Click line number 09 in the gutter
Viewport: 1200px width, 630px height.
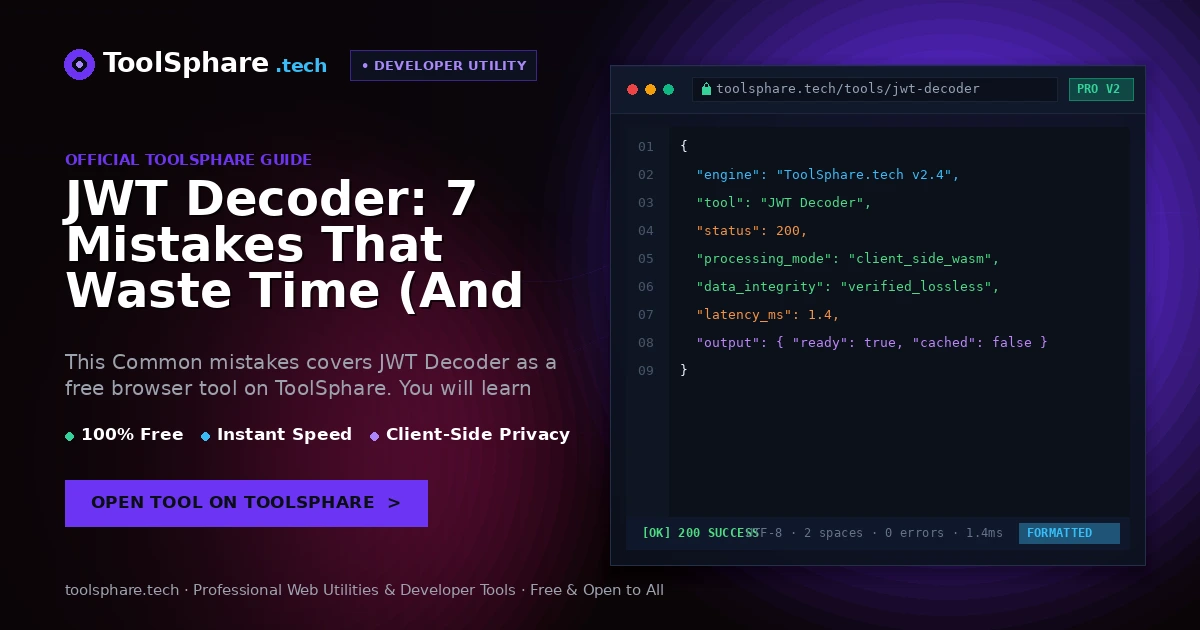coord(646,370)
